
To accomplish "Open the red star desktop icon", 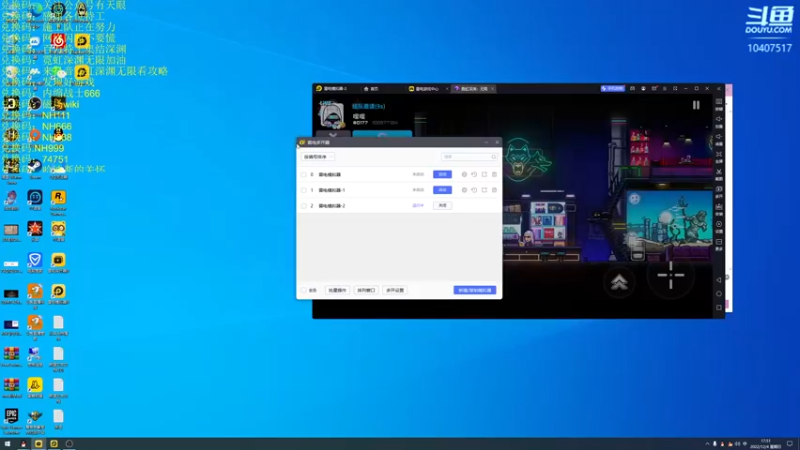I will pos(35,232).
